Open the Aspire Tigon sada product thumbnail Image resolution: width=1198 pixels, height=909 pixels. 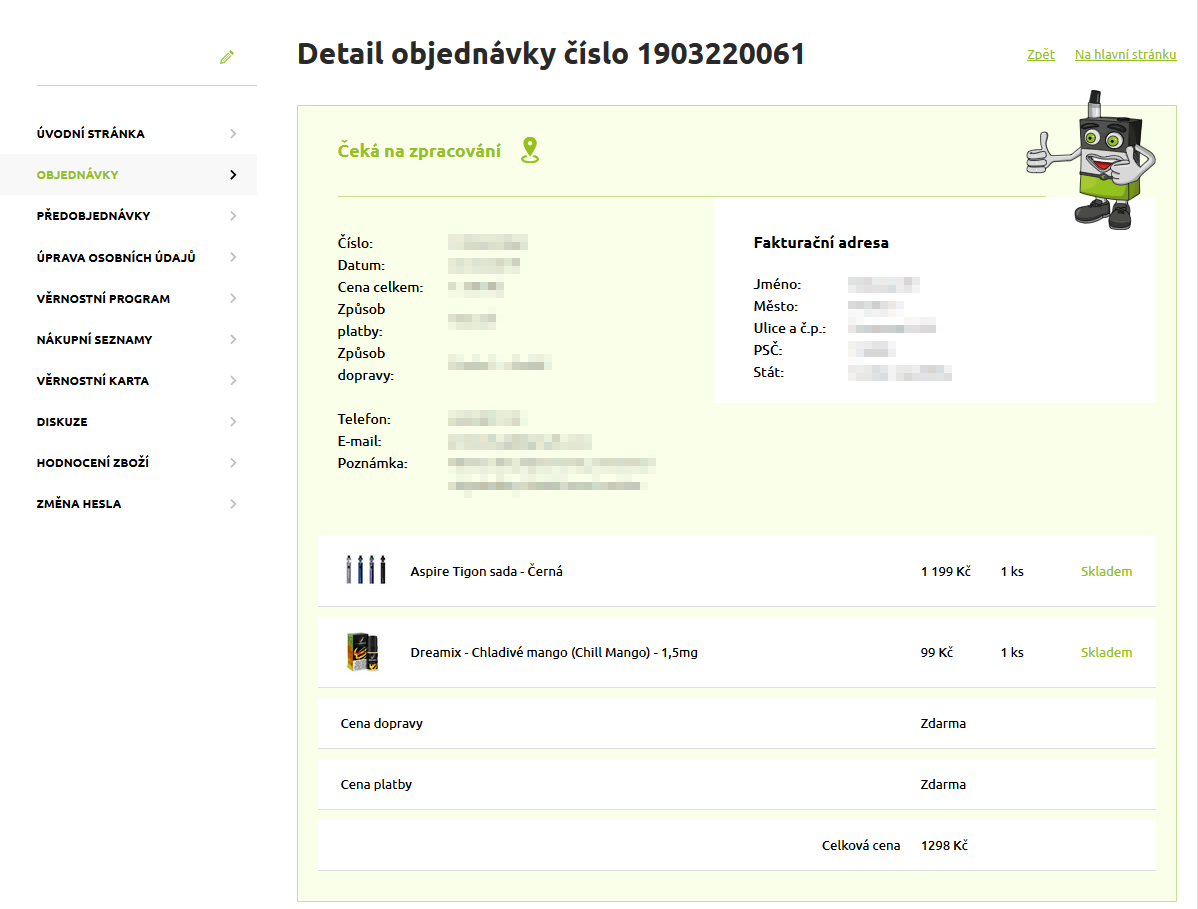364,571
